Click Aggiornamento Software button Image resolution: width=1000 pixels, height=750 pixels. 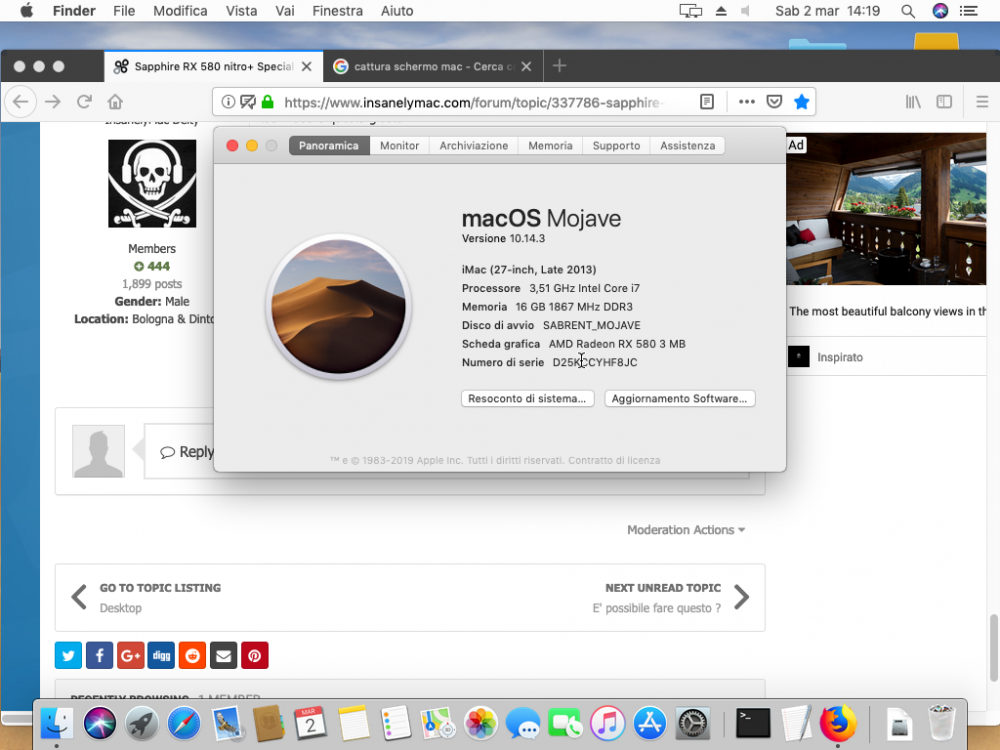680,399
